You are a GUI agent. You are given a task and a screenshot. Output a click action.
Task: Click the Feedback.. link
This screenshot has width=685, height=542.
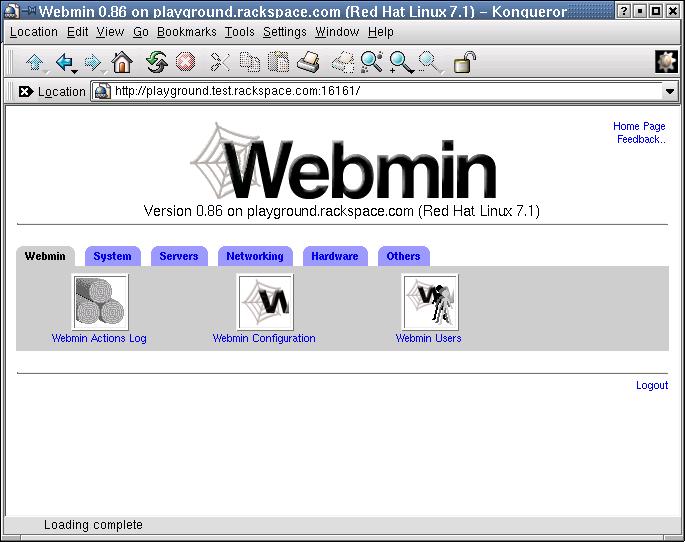pyautogui.click(x=641, y=140)
